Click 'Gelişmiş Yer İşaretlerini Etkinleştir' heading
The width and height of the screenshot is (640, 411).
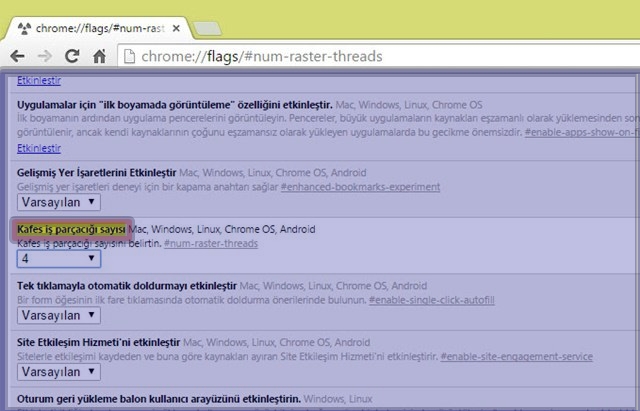coord(96,173)
